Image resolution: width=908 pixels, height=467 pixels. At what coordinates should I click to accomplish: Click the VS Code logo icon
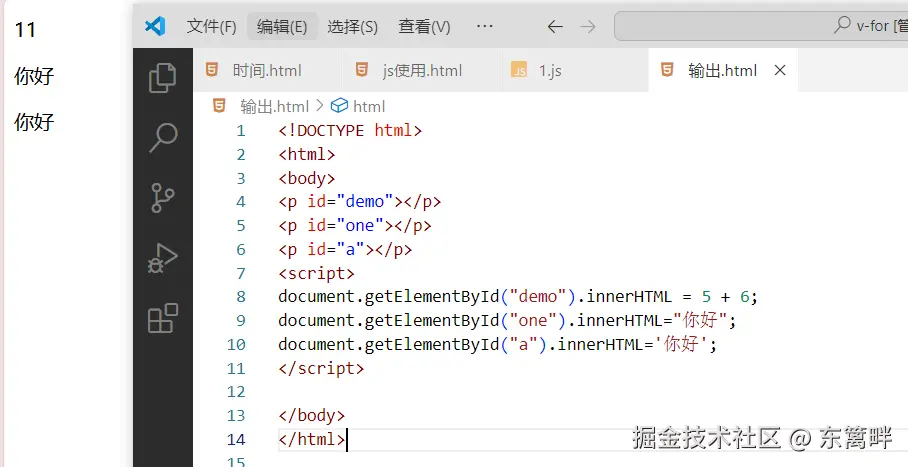tap(155, 26)
